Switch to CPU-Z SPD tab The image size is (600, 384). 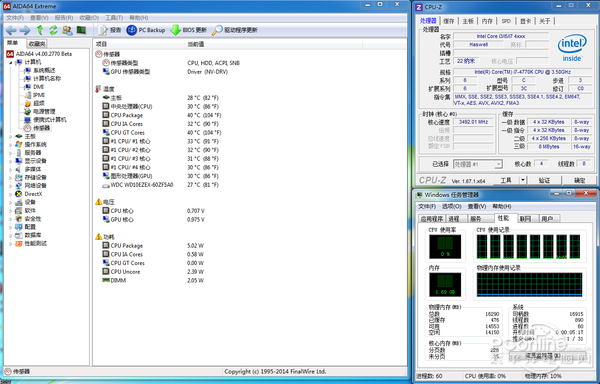[x=506, y=21]
